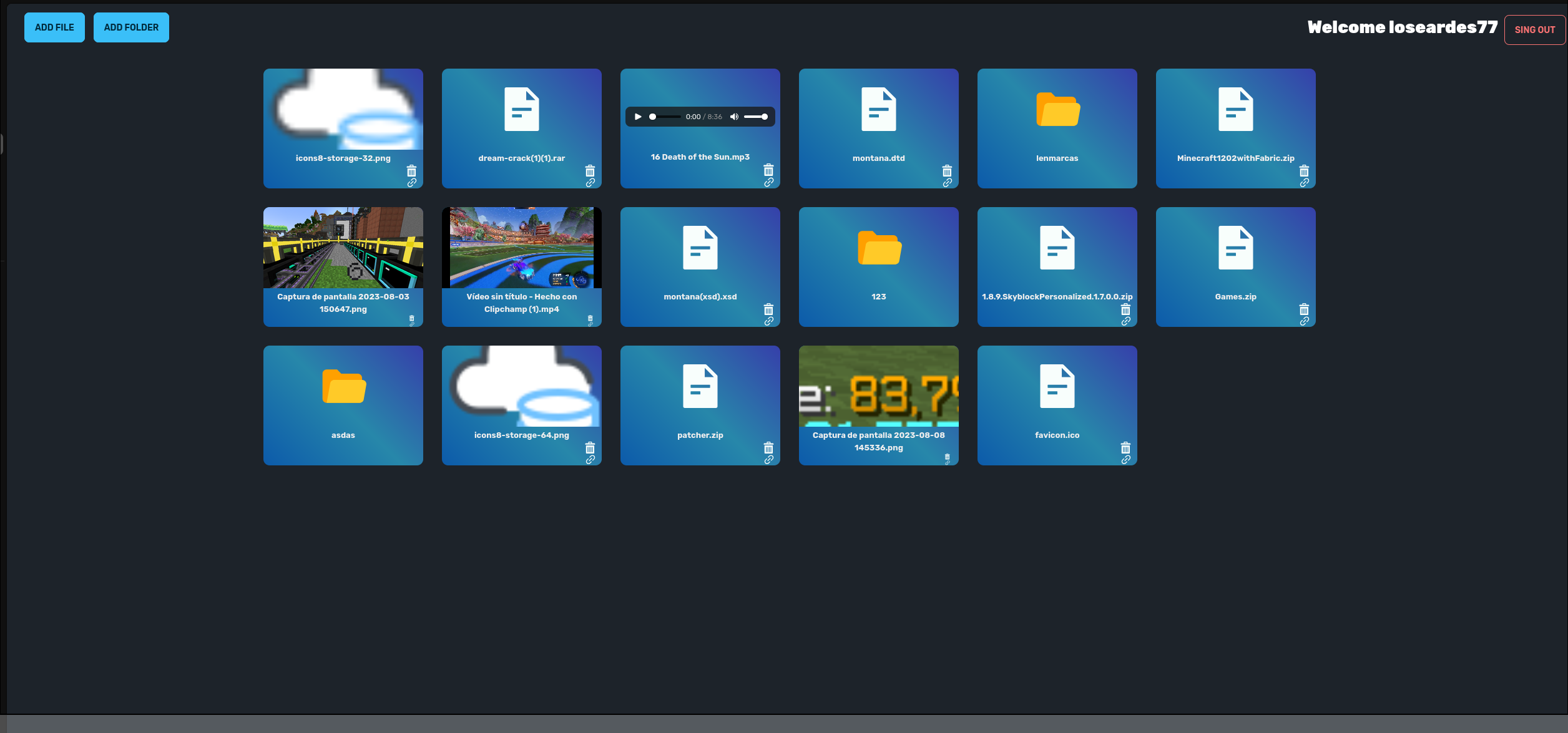
Task: Copy link for montana.dtd
Action: [947, 183]
